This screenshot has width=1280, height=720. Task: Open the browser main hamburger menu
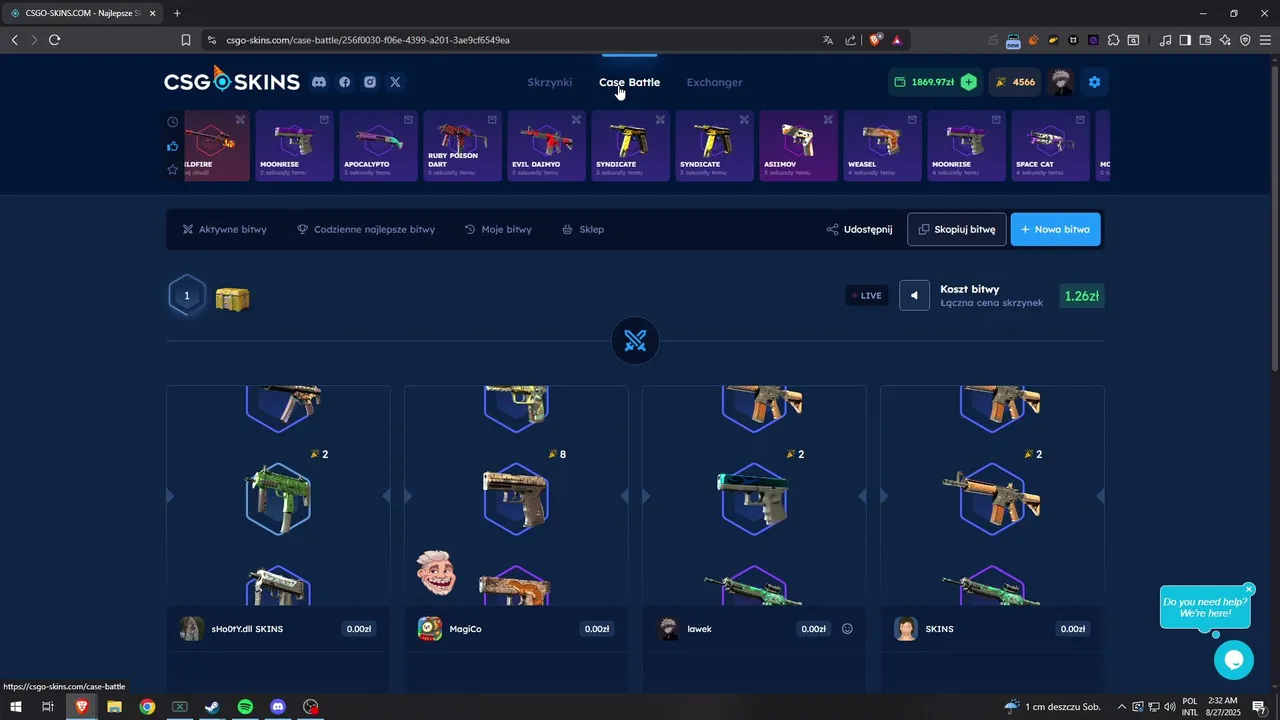[1266, 40]
